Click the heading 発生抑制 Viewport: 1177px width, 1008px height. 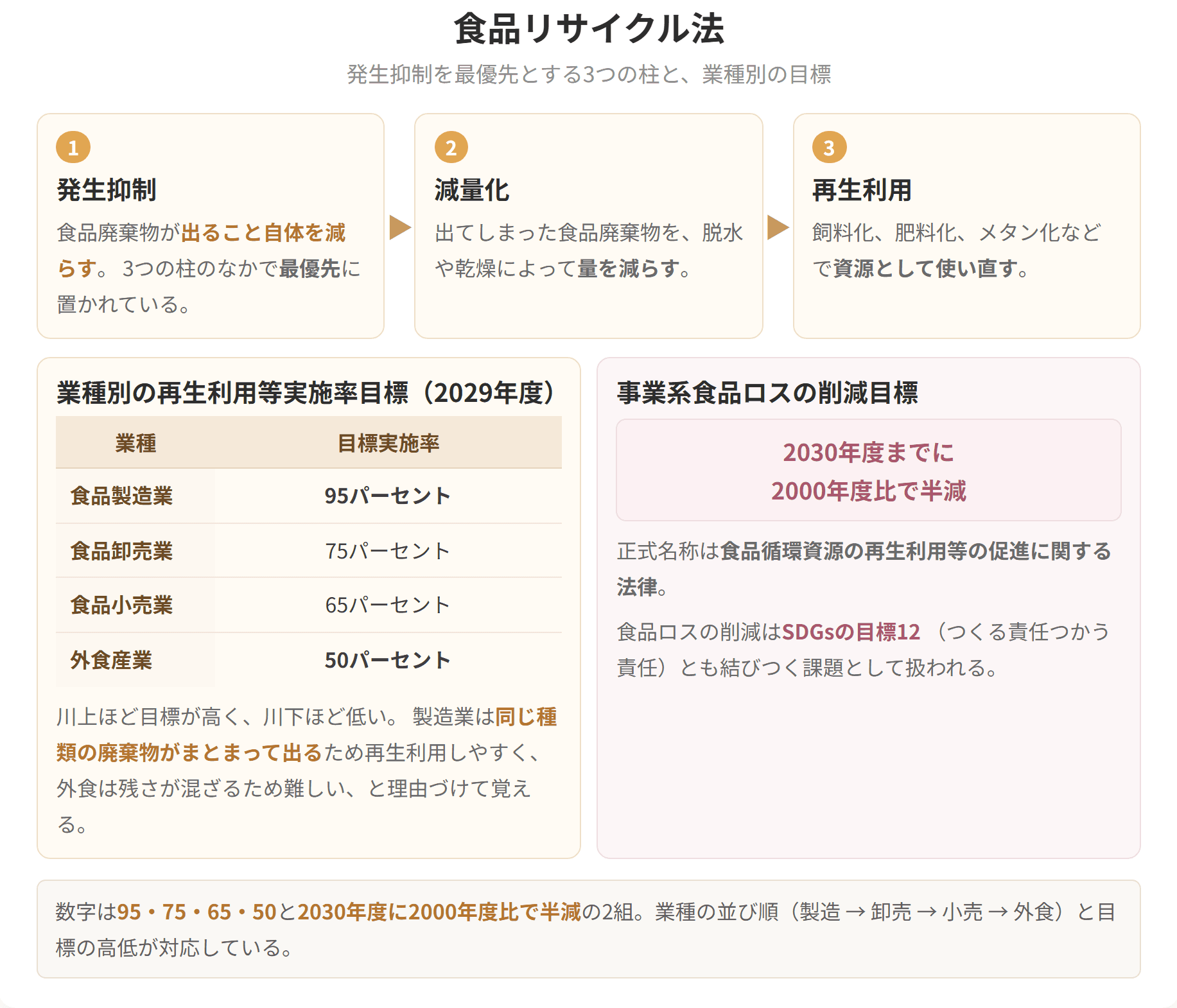pyautogui.click(x=107, y=190)
